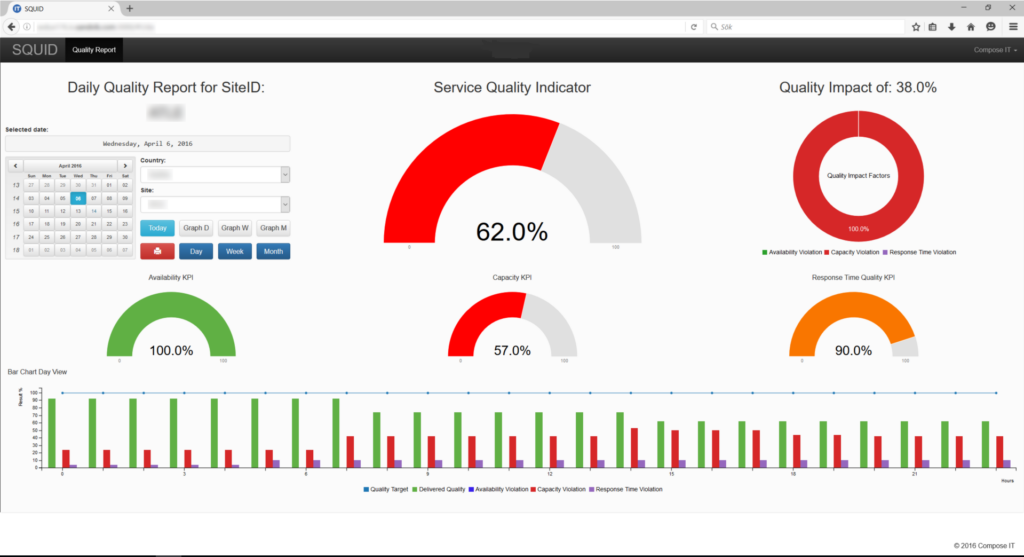
Task: Expand the Site dropdown
Action: tap(285, 204)
